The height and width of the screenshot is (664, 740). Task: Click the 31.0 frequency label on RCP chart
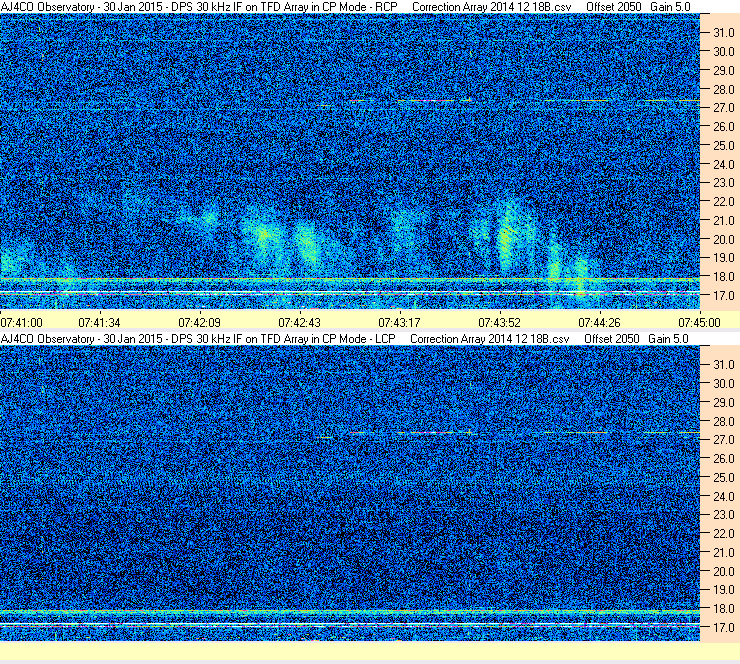[723, 33]
